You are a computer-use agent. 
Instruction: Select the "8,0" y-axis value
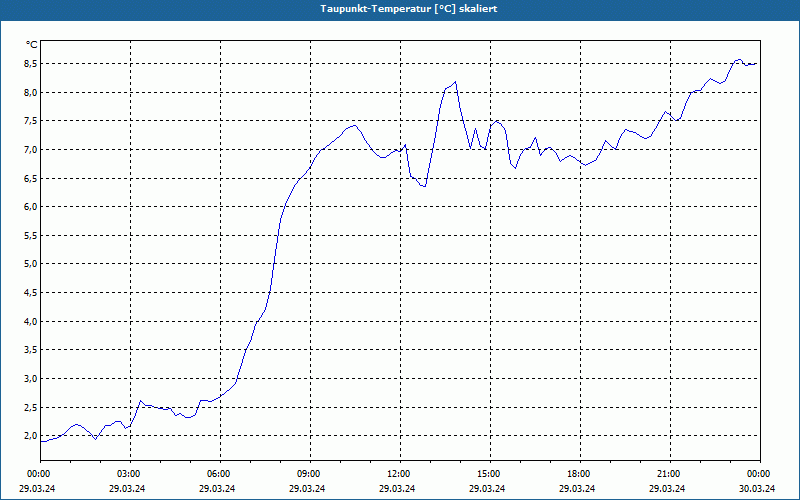coord(31,92)
